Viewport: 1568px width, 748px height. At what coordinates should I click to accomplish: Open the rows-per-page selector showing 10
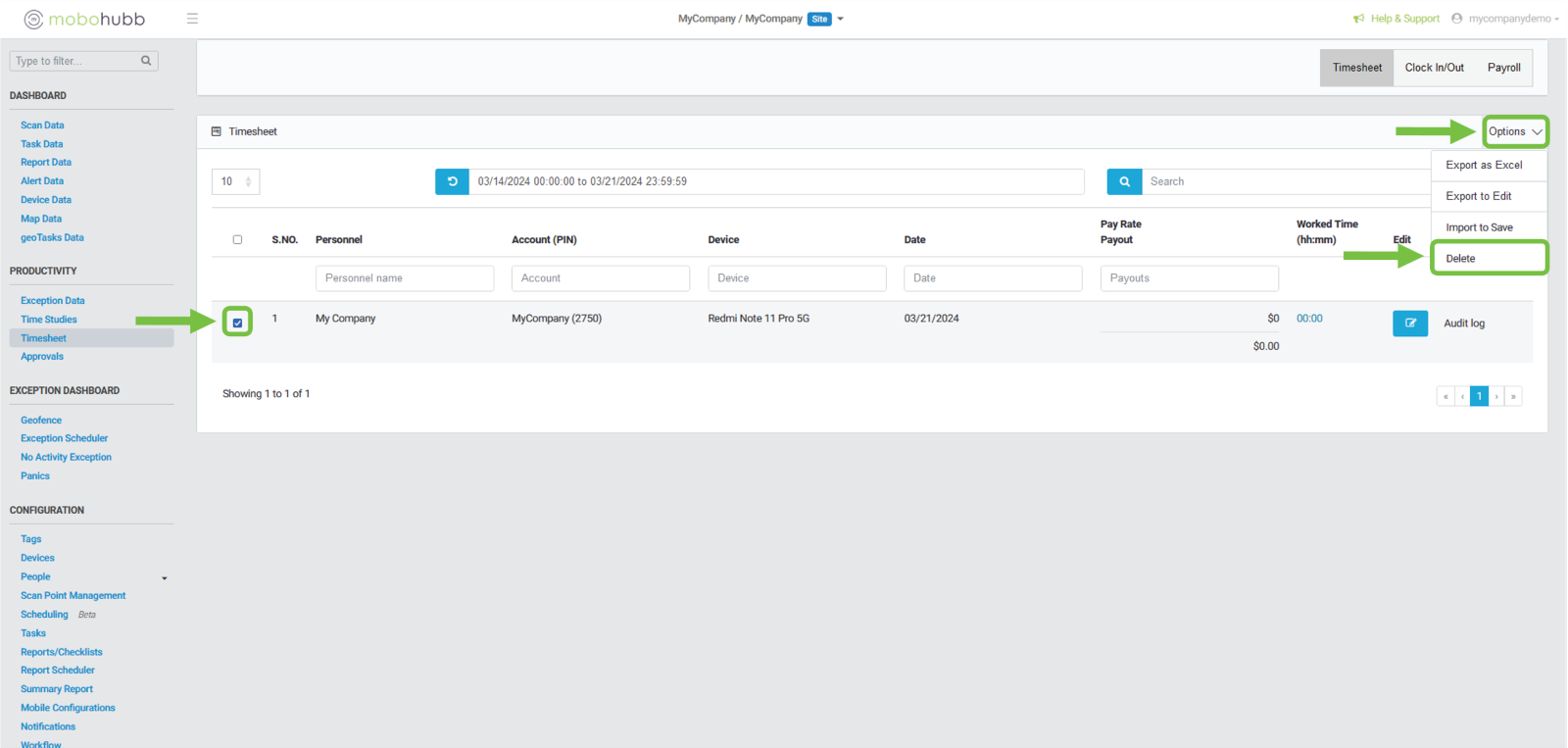point(235,181)
